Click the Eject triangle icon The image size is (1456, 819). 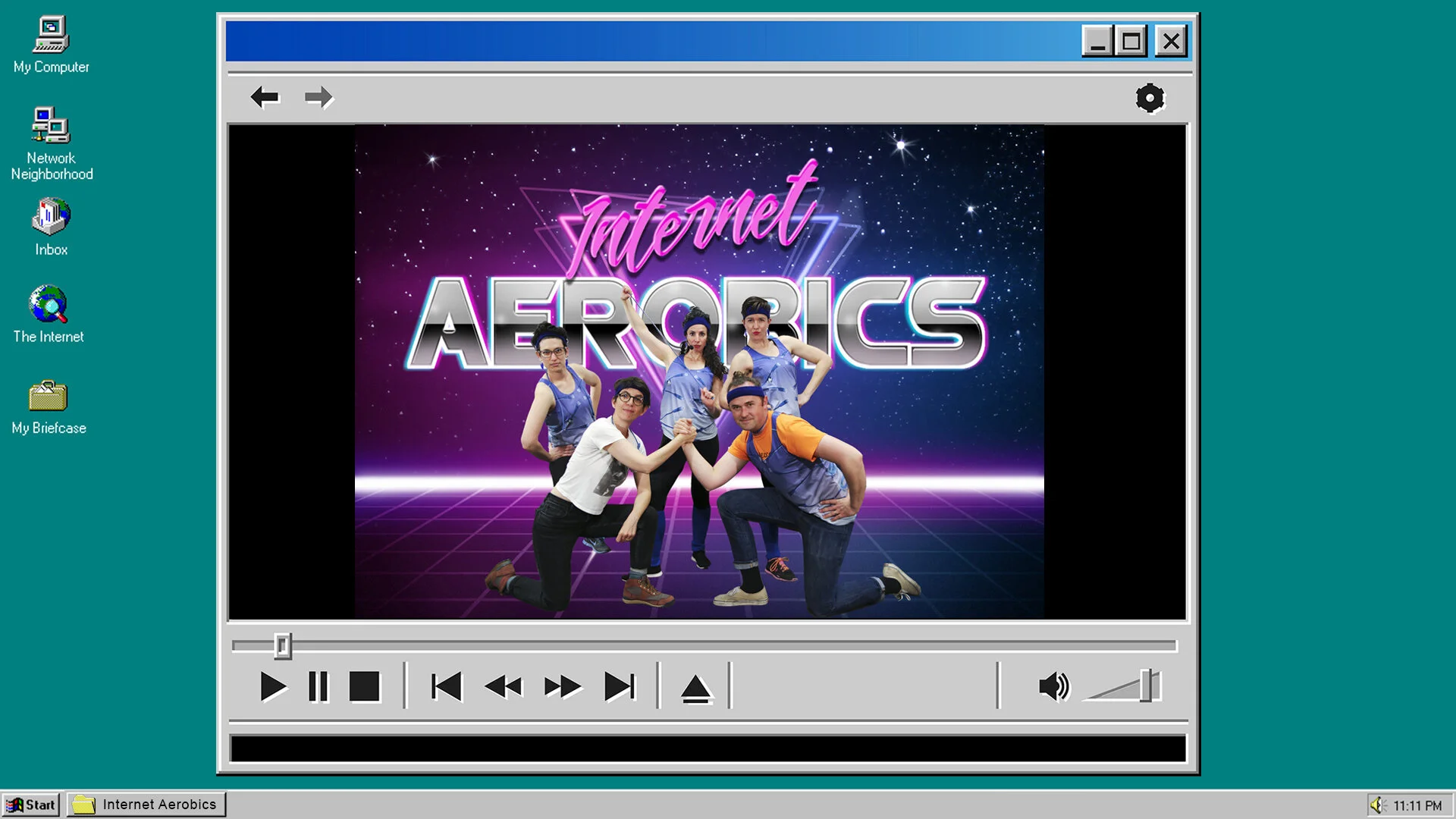[x=695, y=689]
